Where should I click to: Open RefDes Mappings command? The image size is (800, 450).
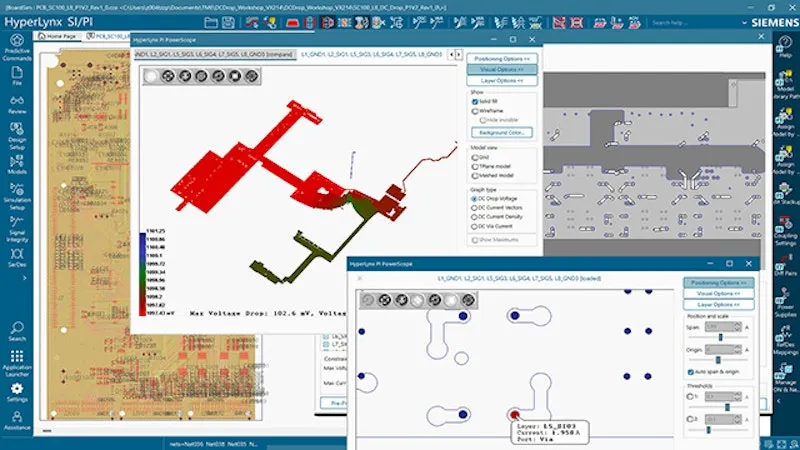tap(785, 340)
